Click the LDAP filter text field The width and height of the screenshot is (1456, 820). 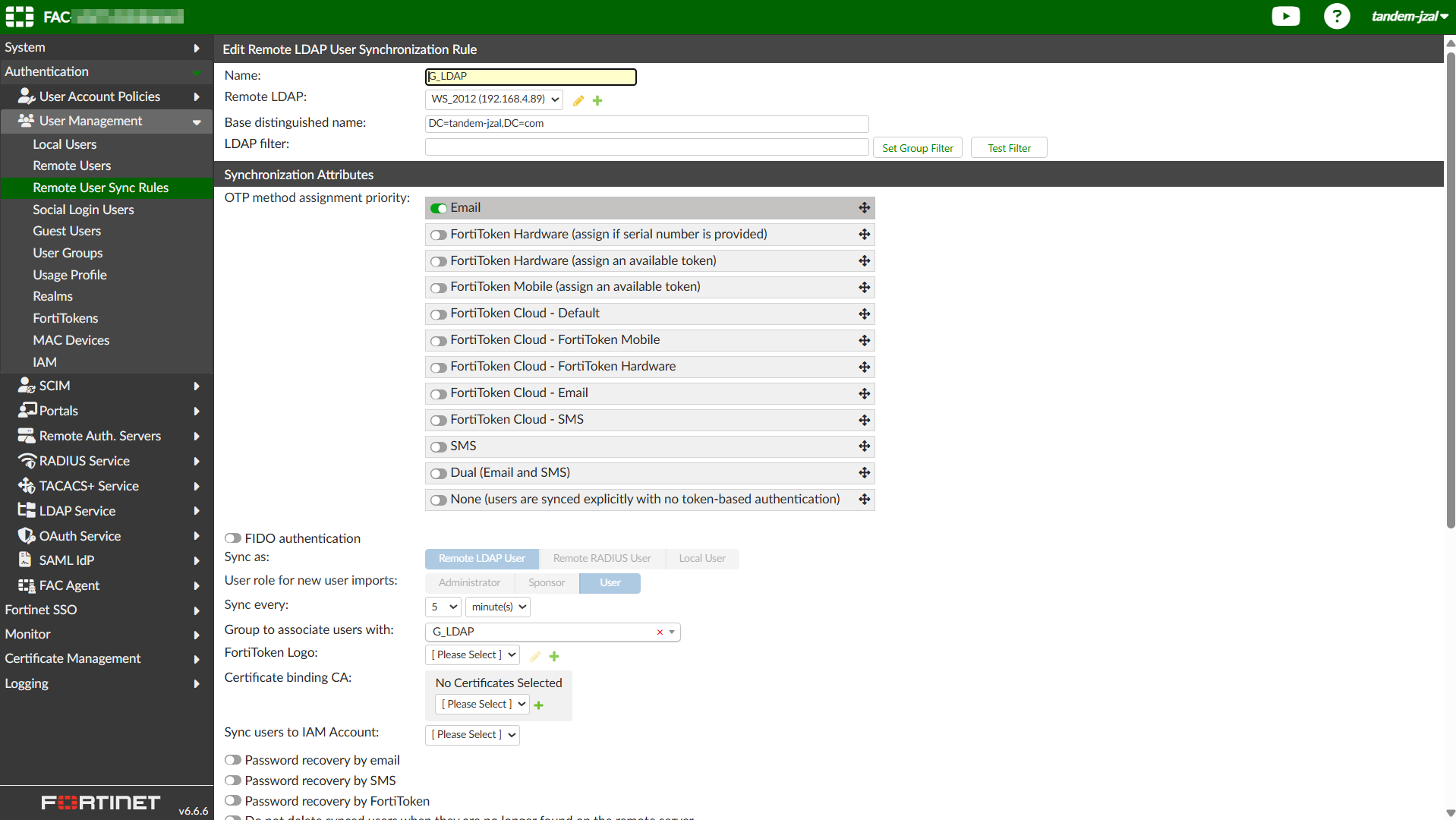pyautogui.click(x=647, y=147)
